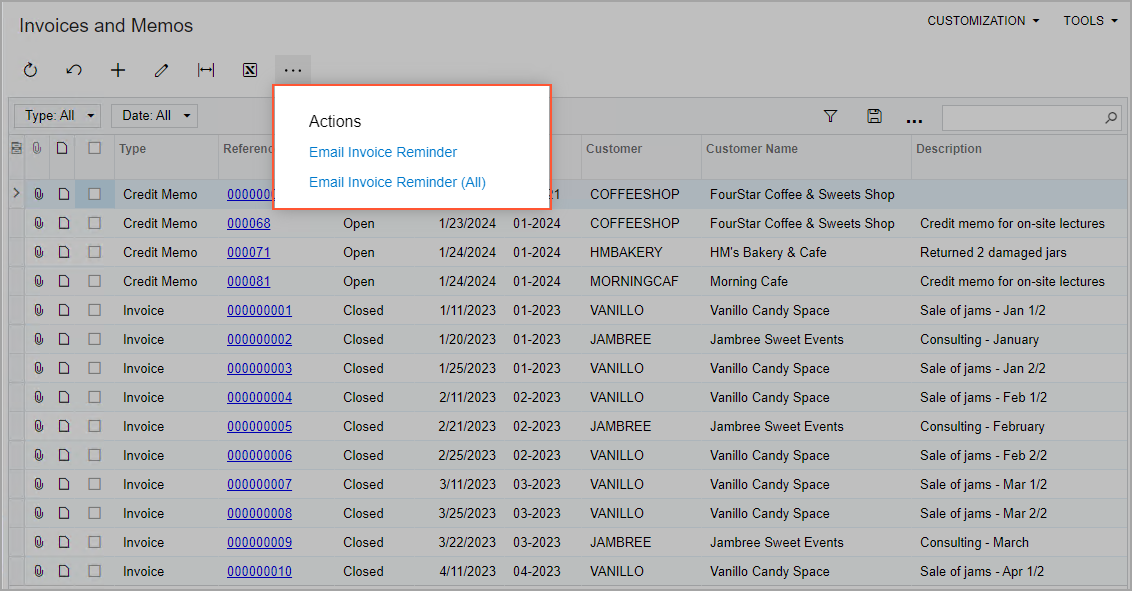Image resolution: width=1132 pixels, height=591 pixels.
Task: Toggle the select-all checkbox in the header
Action: [x=94, y=148]
